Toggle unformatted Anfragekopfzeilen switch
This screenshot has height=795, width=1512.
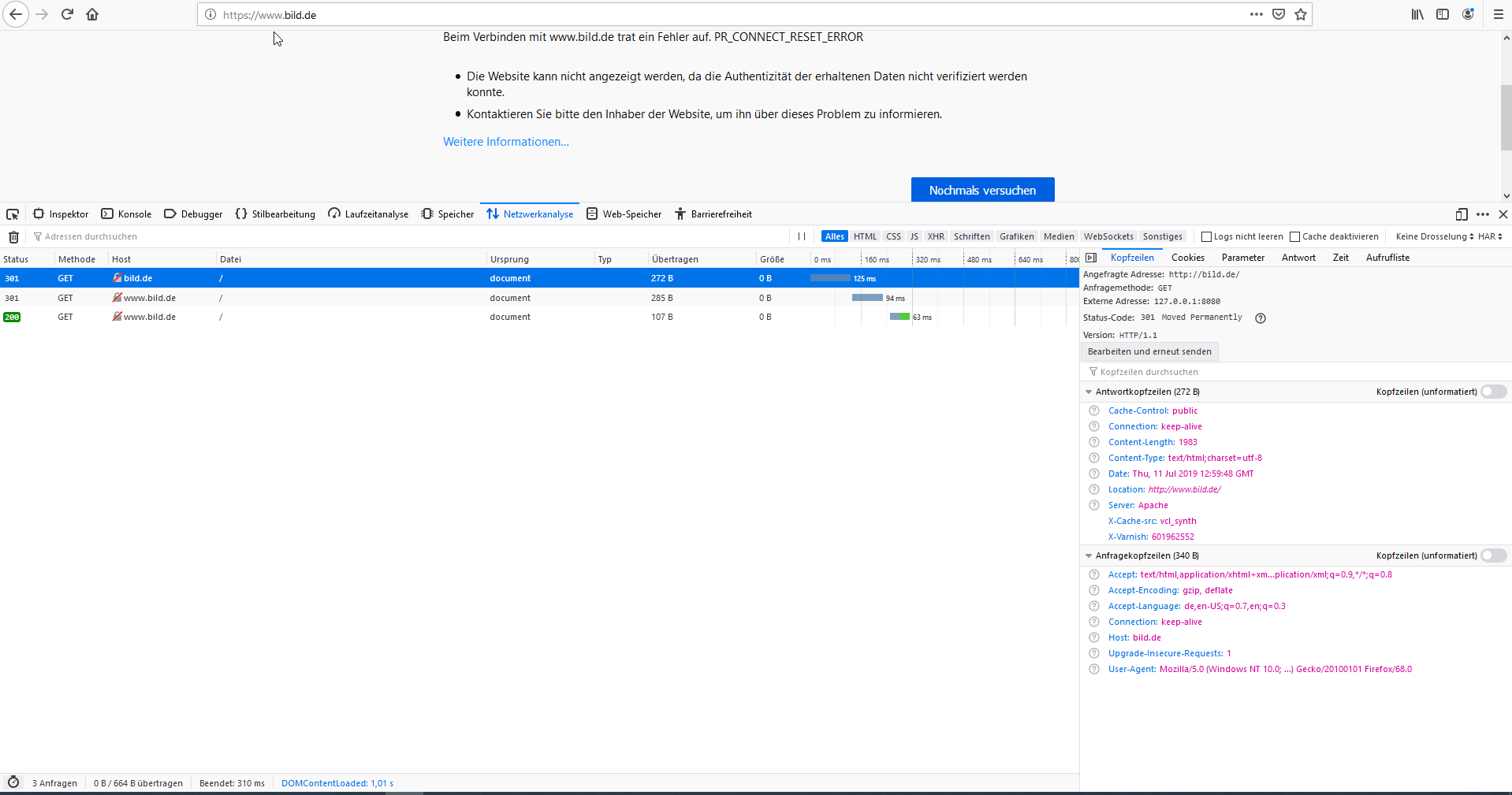click(1494, 555)
